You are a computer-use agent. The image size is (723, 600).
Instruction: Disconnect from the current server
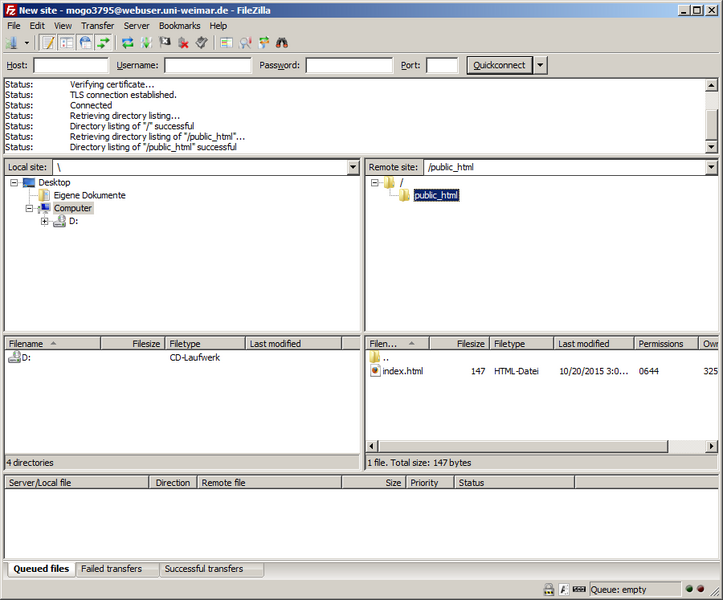[x=184, y=43]
